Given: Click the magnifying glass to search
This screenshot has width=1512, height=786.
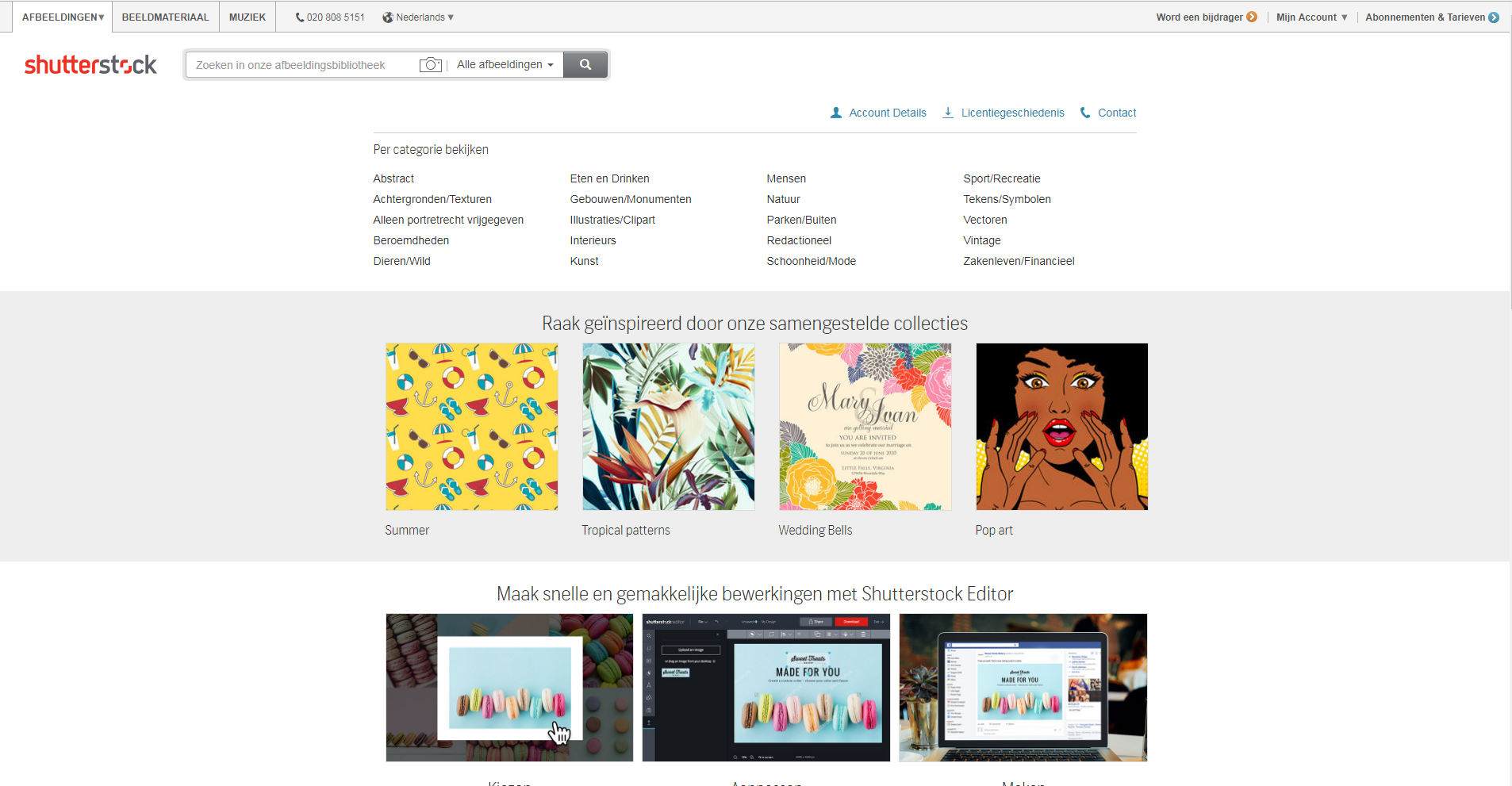Looking at the screenshot, I should point(585,64).
